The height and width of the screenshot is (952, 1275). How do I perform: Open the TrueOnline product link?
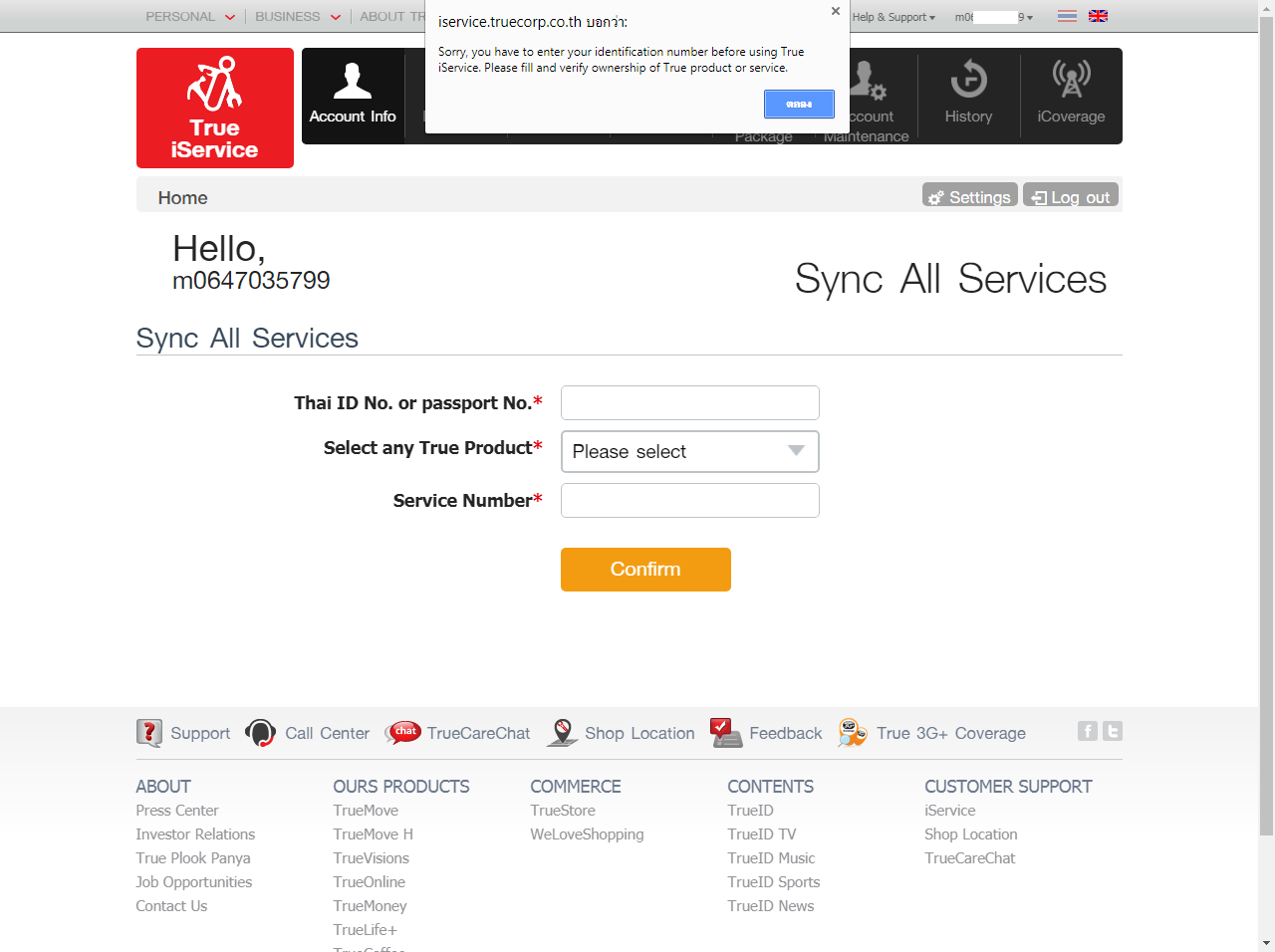pos(370,882)
